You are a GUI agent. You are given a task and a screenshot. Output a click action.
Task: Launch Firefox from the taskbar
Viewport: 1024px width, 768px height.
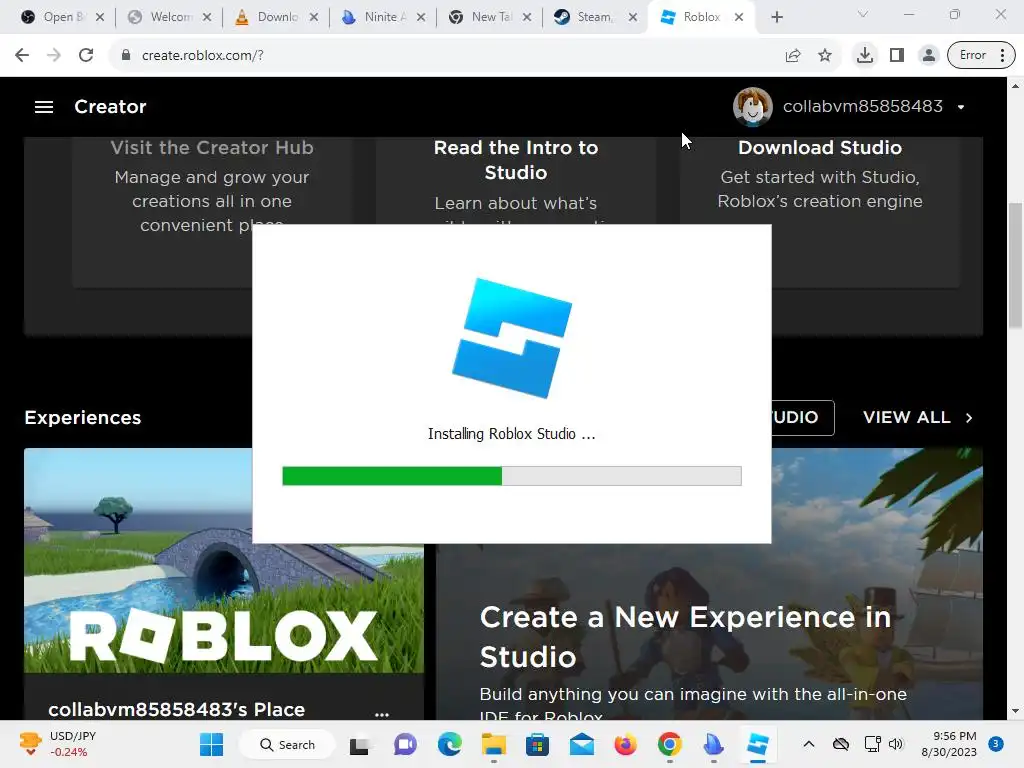[626, 744]
